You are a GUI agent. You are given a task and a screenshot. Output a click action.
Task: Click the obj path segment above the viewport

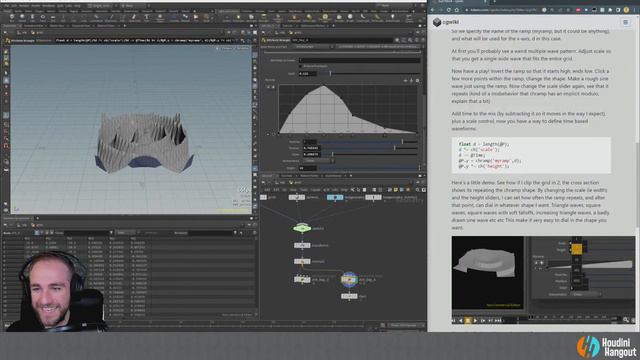click(x=22, y=32)
